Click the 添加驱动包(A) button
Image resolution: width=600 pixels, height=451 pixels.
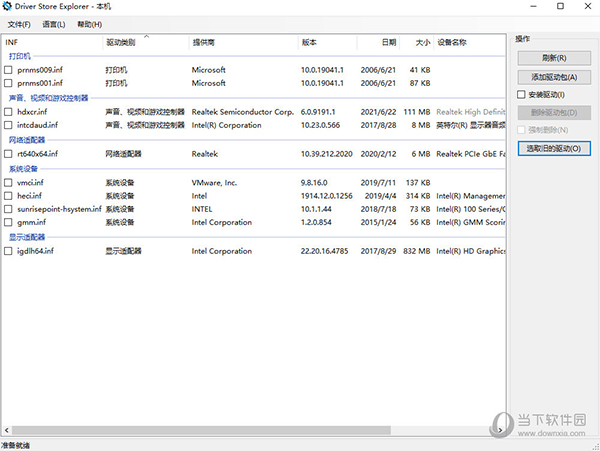(x=555, y=77)
